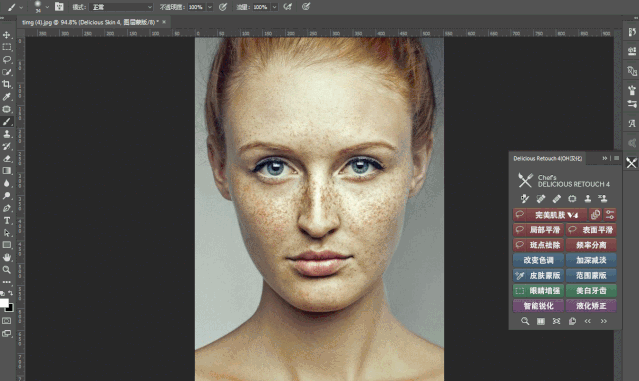
Task: Open the Delicious Retouch panel menu icon
Action: (616, 158)
